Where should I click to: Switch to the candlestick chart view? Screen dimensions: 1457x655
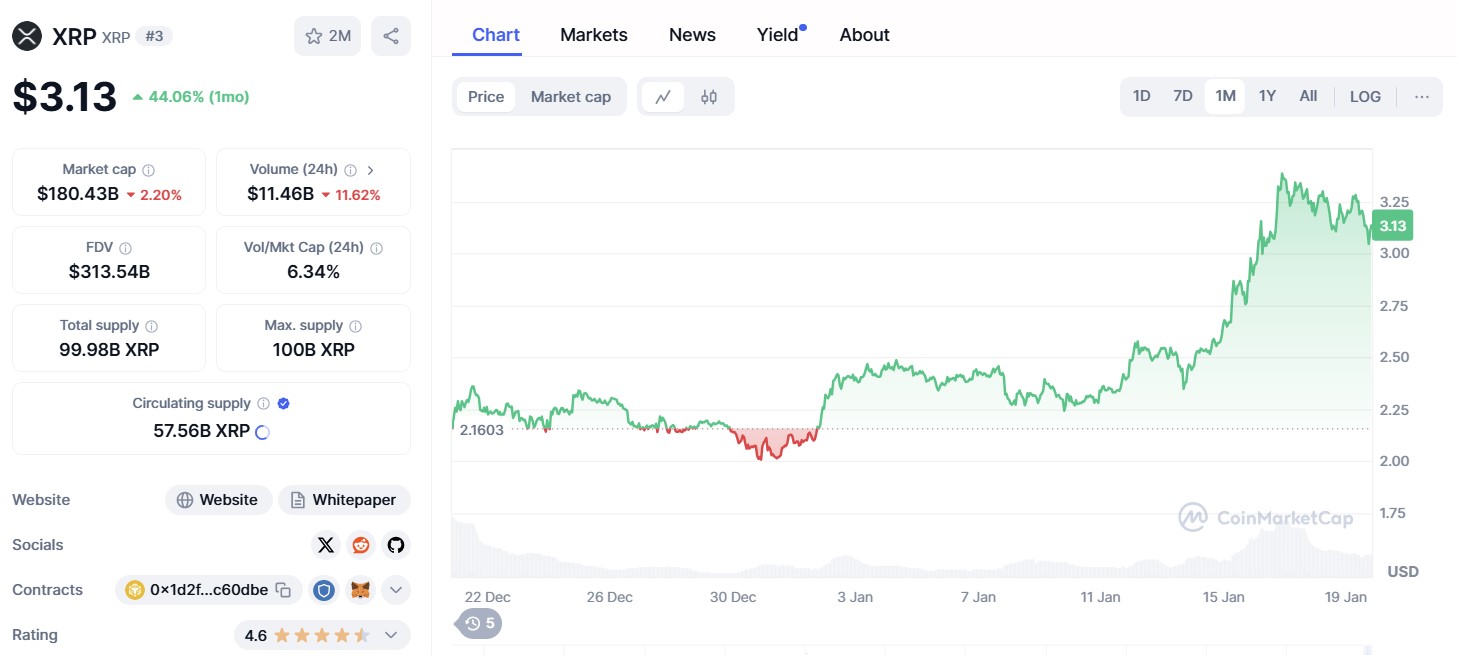[709, 97]
